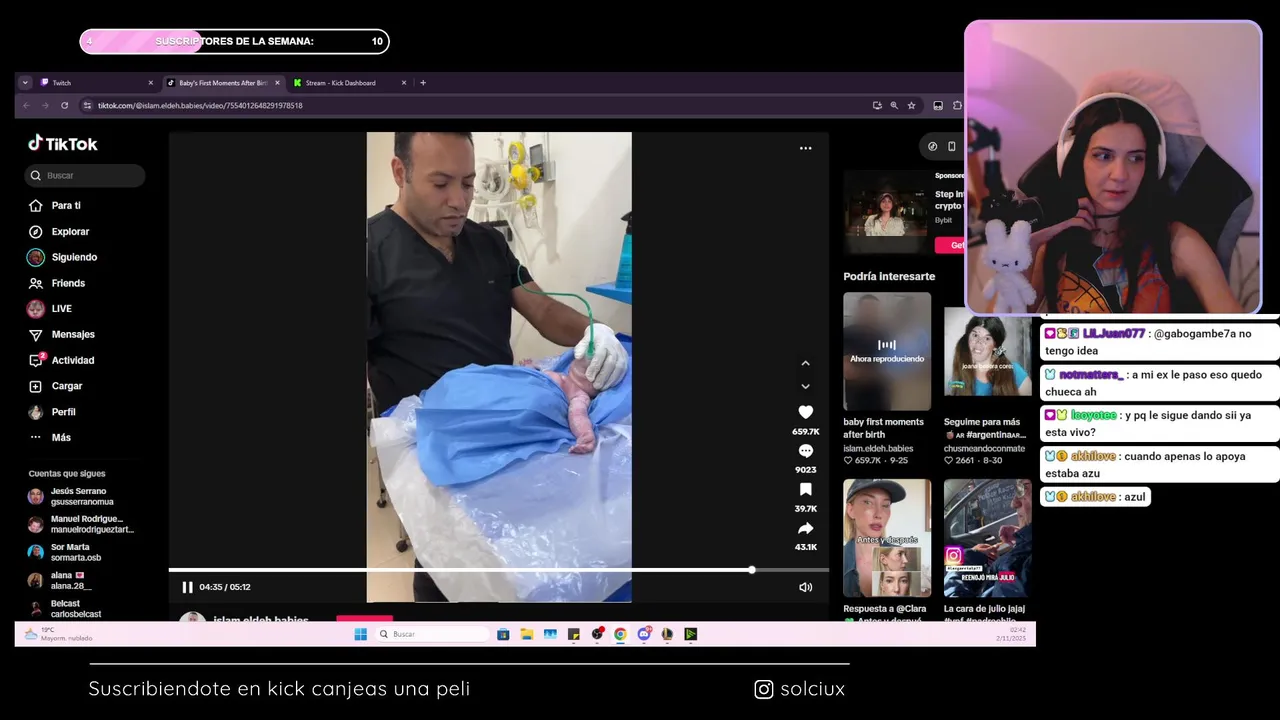Viewport: 1280px width, 720px height.
Task: Open the baby first moments recommended thumbnail
Action: click(887, 351)
